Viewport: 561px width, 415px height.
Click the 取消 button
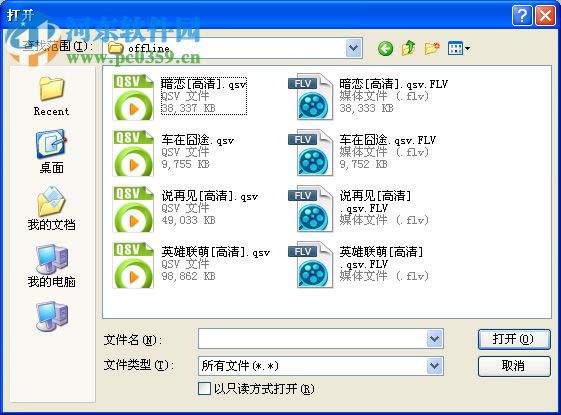(514, 366)
